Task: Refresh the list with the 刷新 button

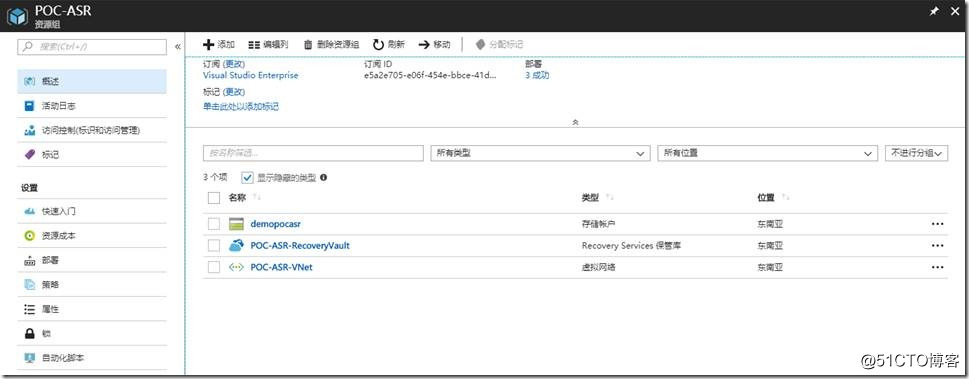Action: pyautogui.click(x=388, y=45)
